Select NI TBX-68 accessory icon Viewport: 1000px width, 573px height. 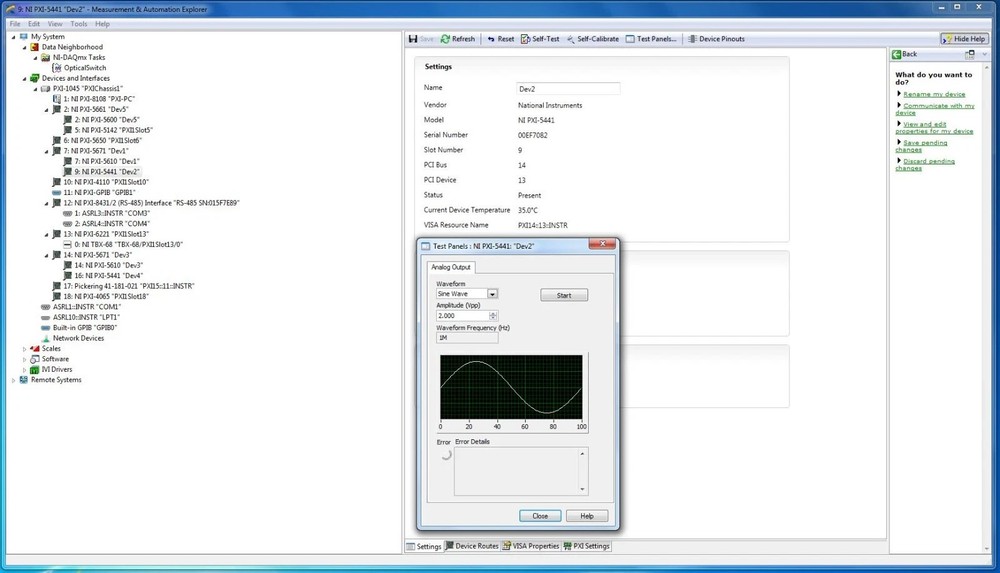[67, 244]
